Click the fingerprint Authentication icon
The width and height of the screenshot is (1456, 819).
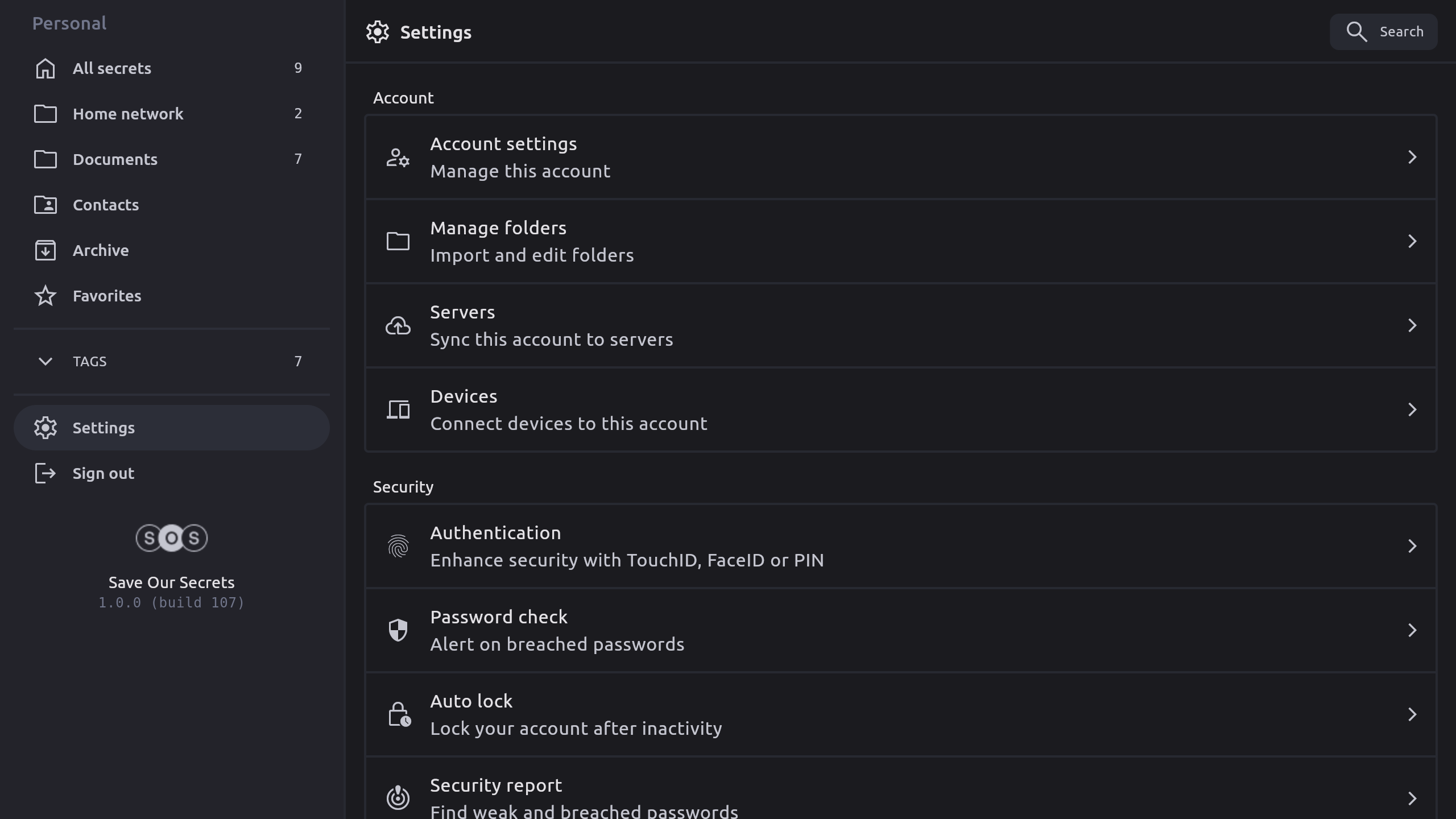(398, 546)
